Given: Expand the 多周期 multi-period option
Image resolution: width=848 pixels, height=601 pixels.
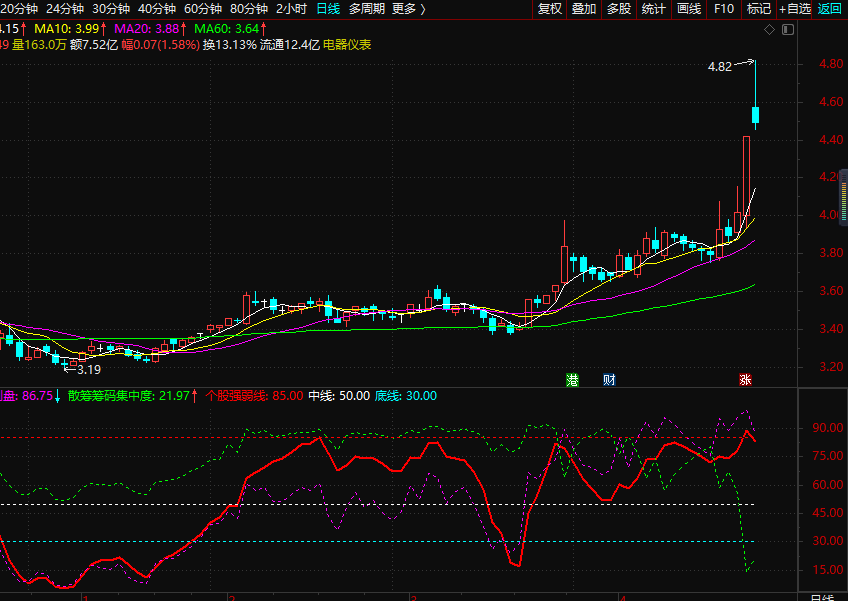Looking at the screenshot, I should pyautogui.click(x=366, y=9).
